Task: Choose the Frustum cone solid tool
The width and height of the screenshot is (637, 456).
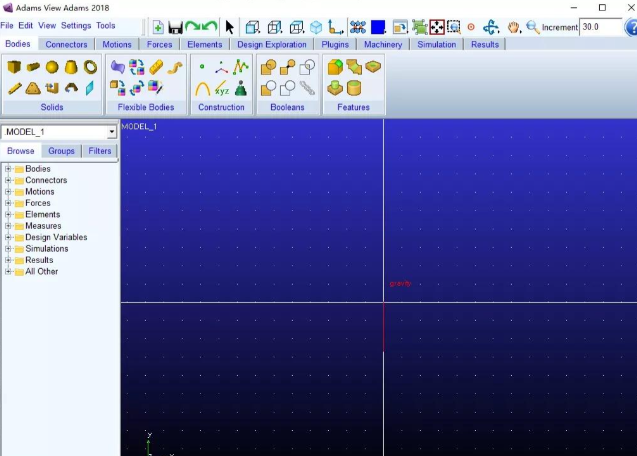Action: click(71, 67)
